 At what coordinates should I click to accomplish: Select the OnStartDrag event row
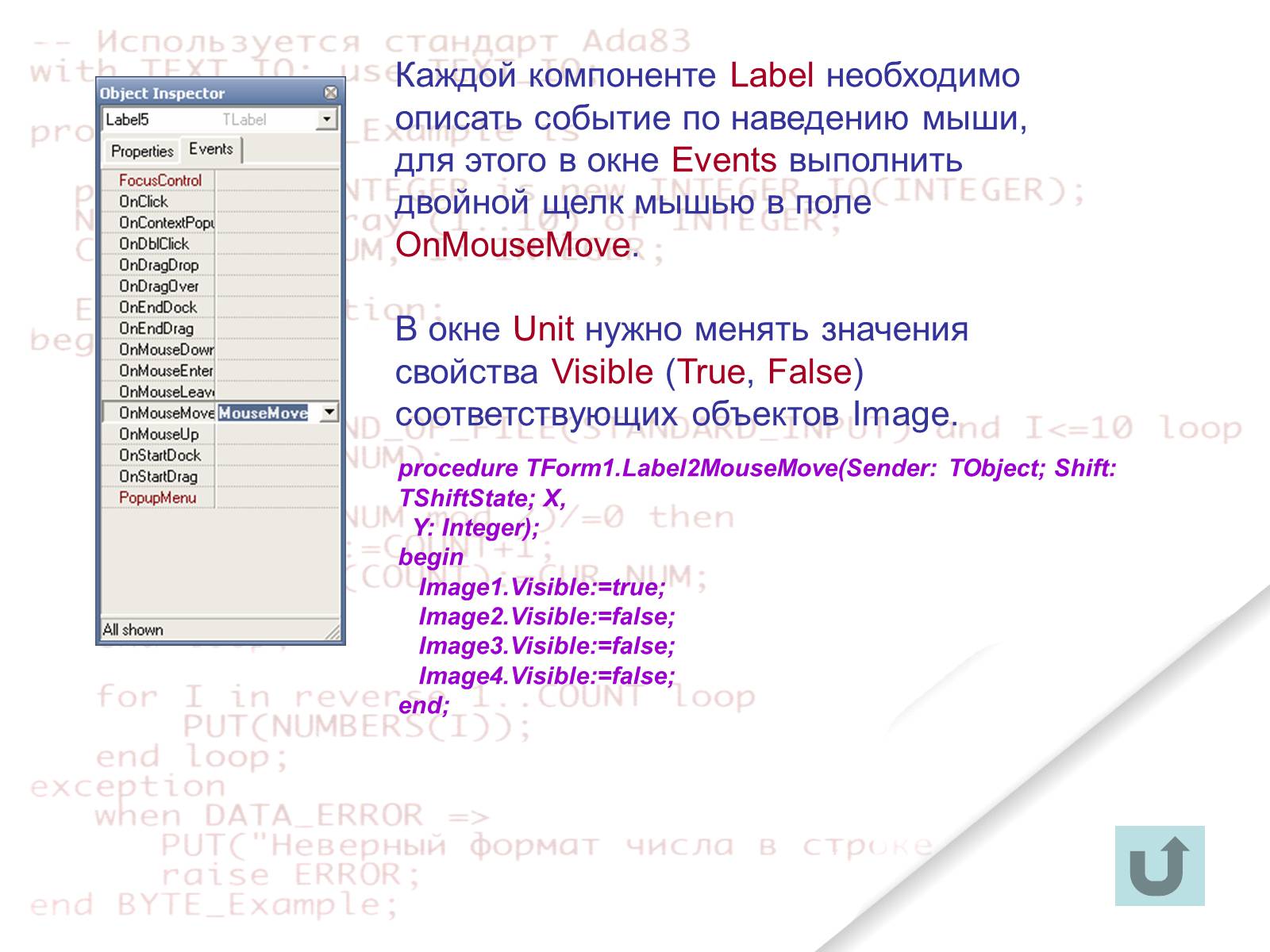point(220,476)
